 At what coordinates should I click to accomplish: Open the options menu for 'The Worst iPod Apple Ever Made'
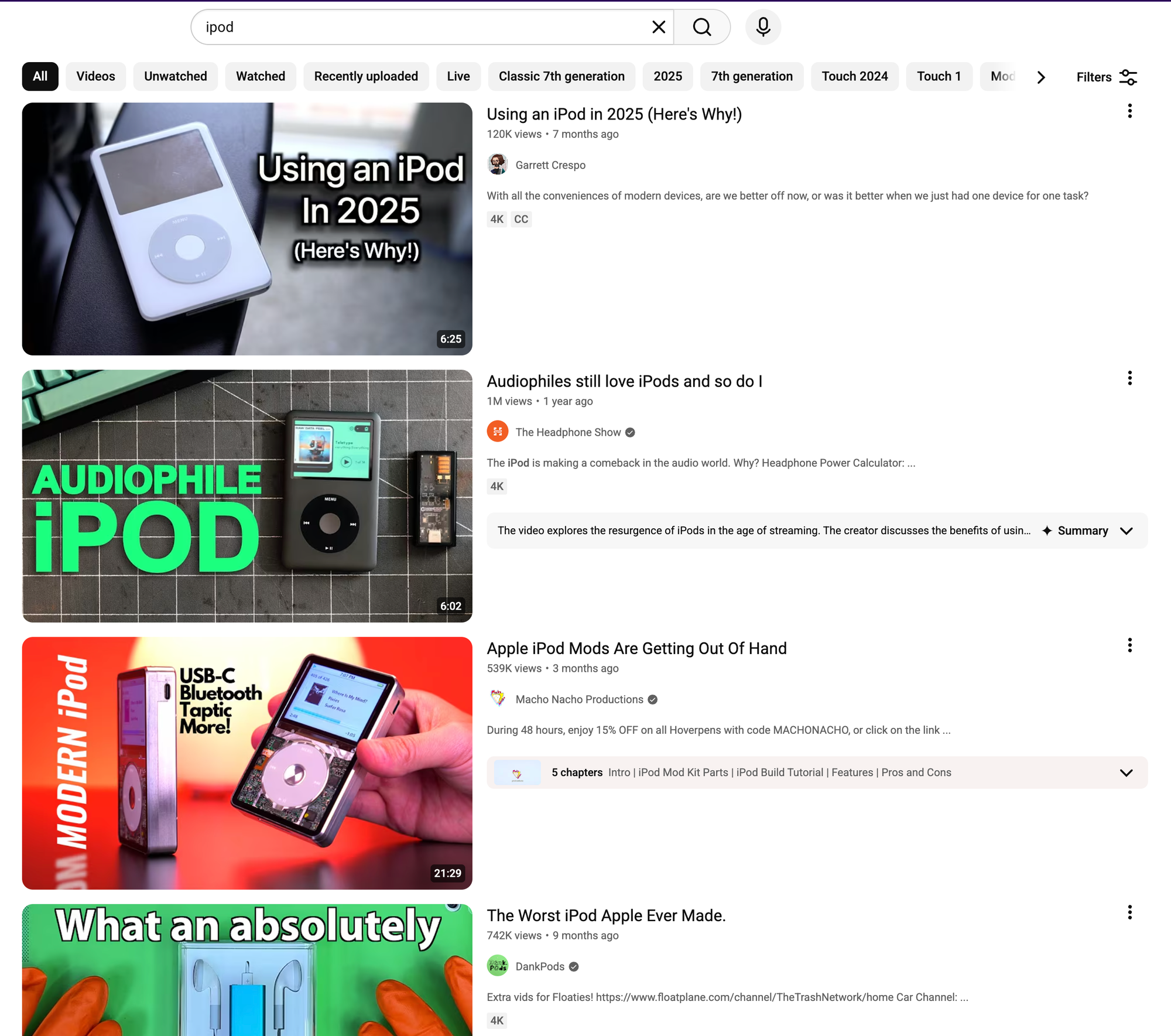1129,912
